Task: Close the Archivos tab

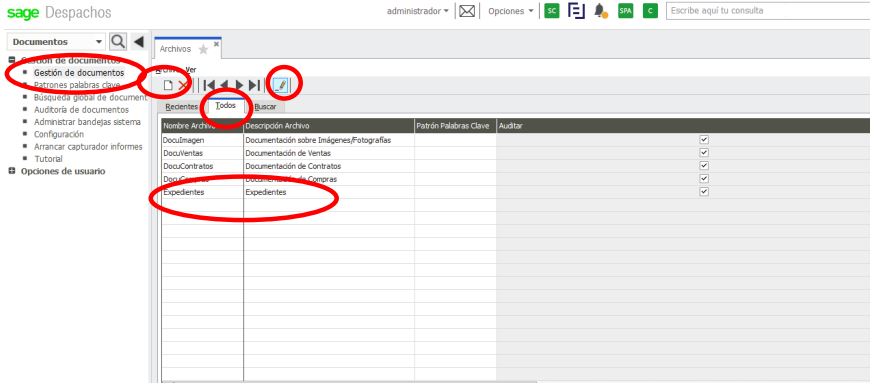Action: 216,44
